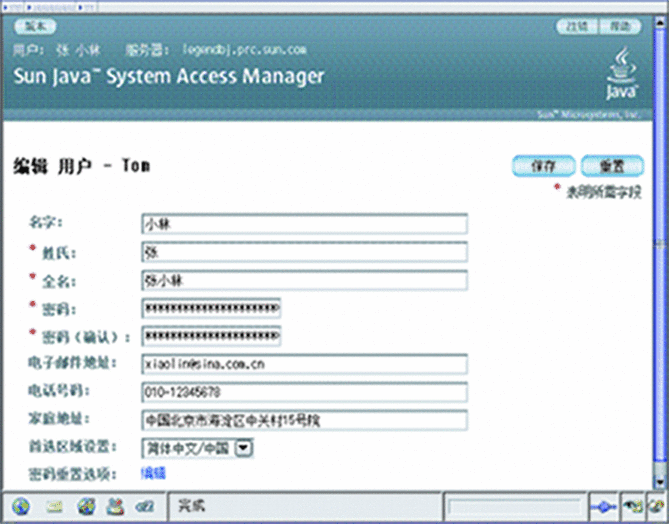Click the vertical scrollbar down arrow
Image resolution: width=669 pixels, height=524 pixels.
point(660,482)
